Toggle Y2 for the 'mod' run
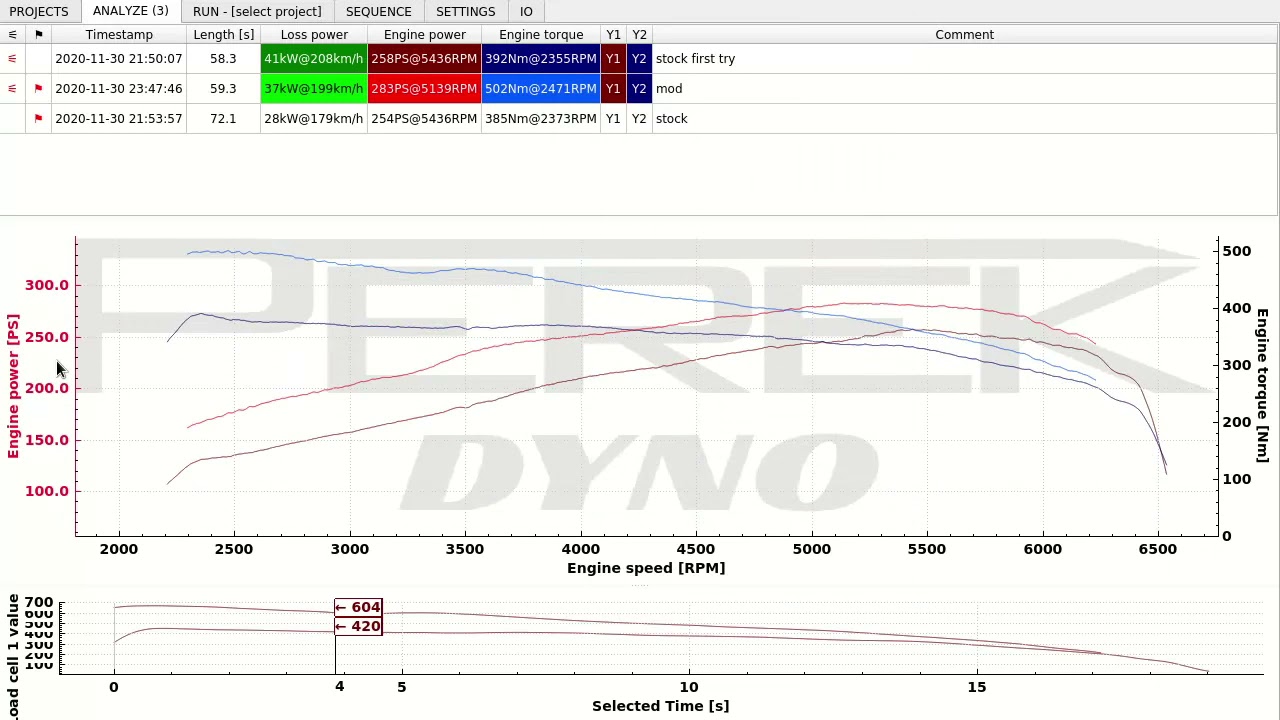Screen dimensions: 1280x720 point(639,88)
